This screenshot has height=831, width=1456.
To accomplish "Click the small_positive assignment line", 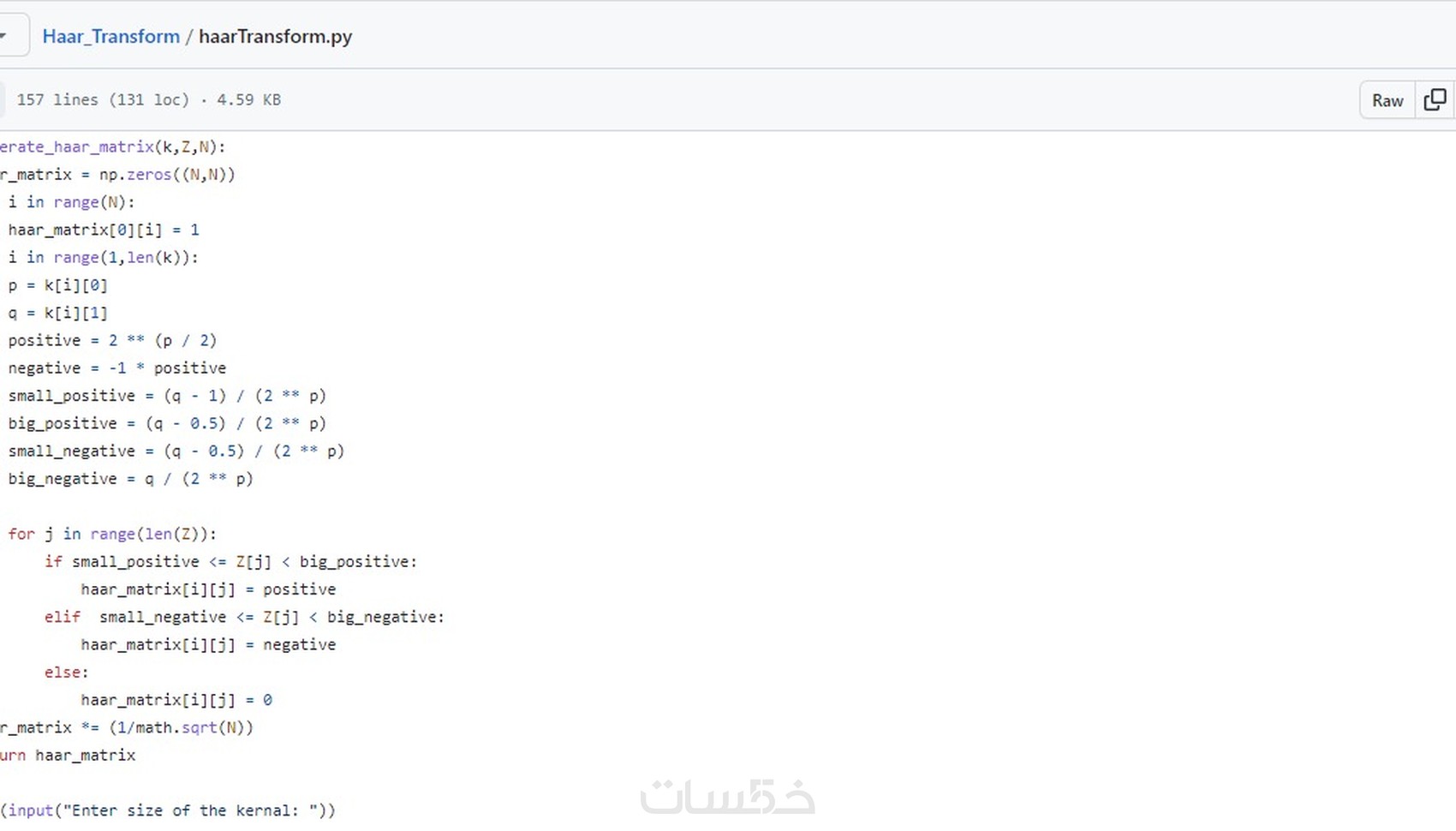I will coord(167,396).
